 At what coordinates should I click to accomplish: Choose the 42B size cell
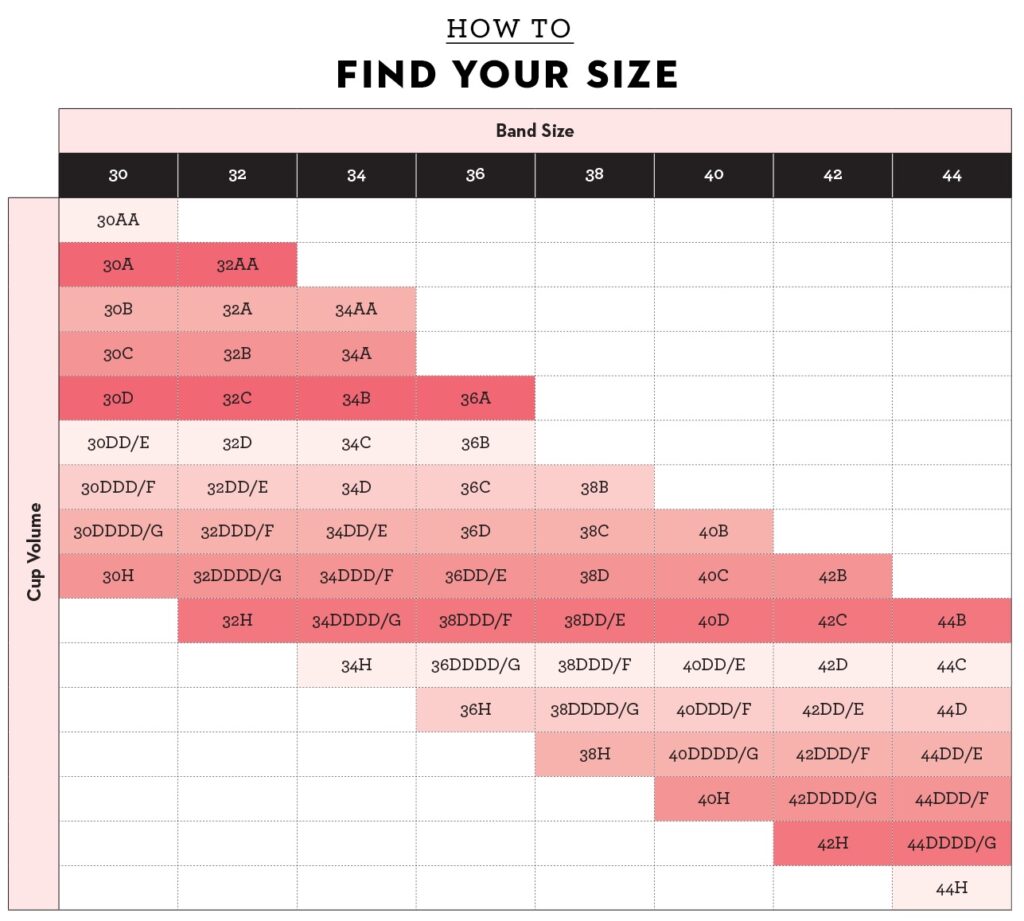833,576
